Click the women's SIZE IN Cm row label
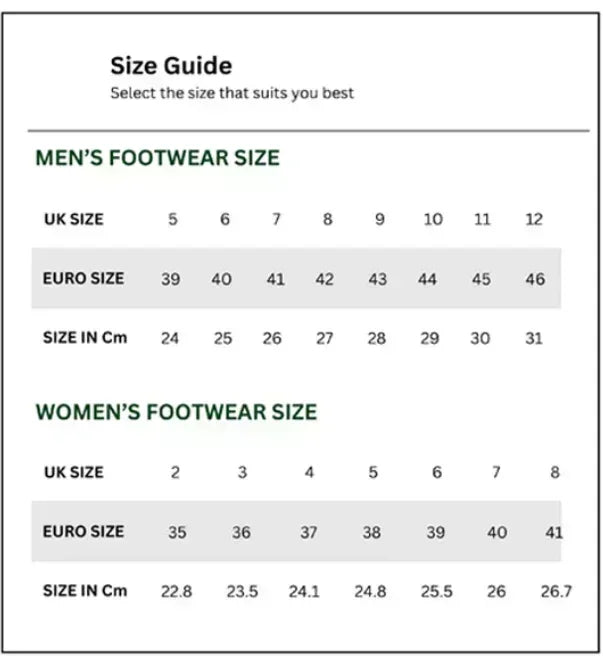Viewport: 603px width, 661px height. [85, 590]
